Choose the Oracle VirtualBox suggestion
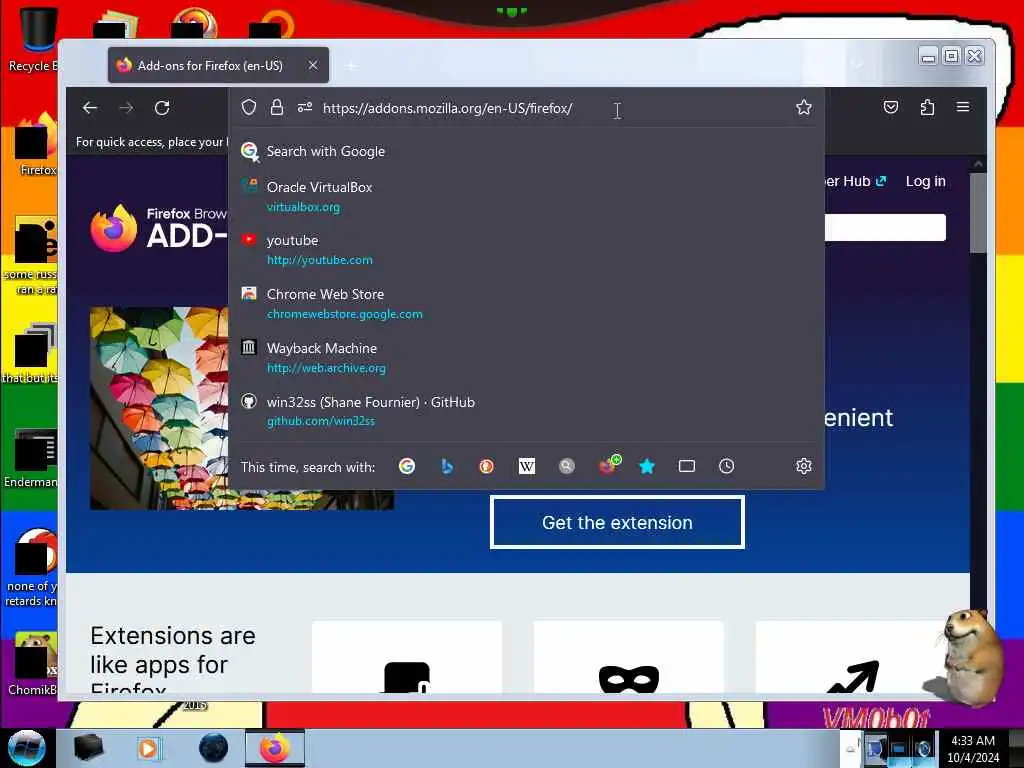 click(x=526, y=197)
